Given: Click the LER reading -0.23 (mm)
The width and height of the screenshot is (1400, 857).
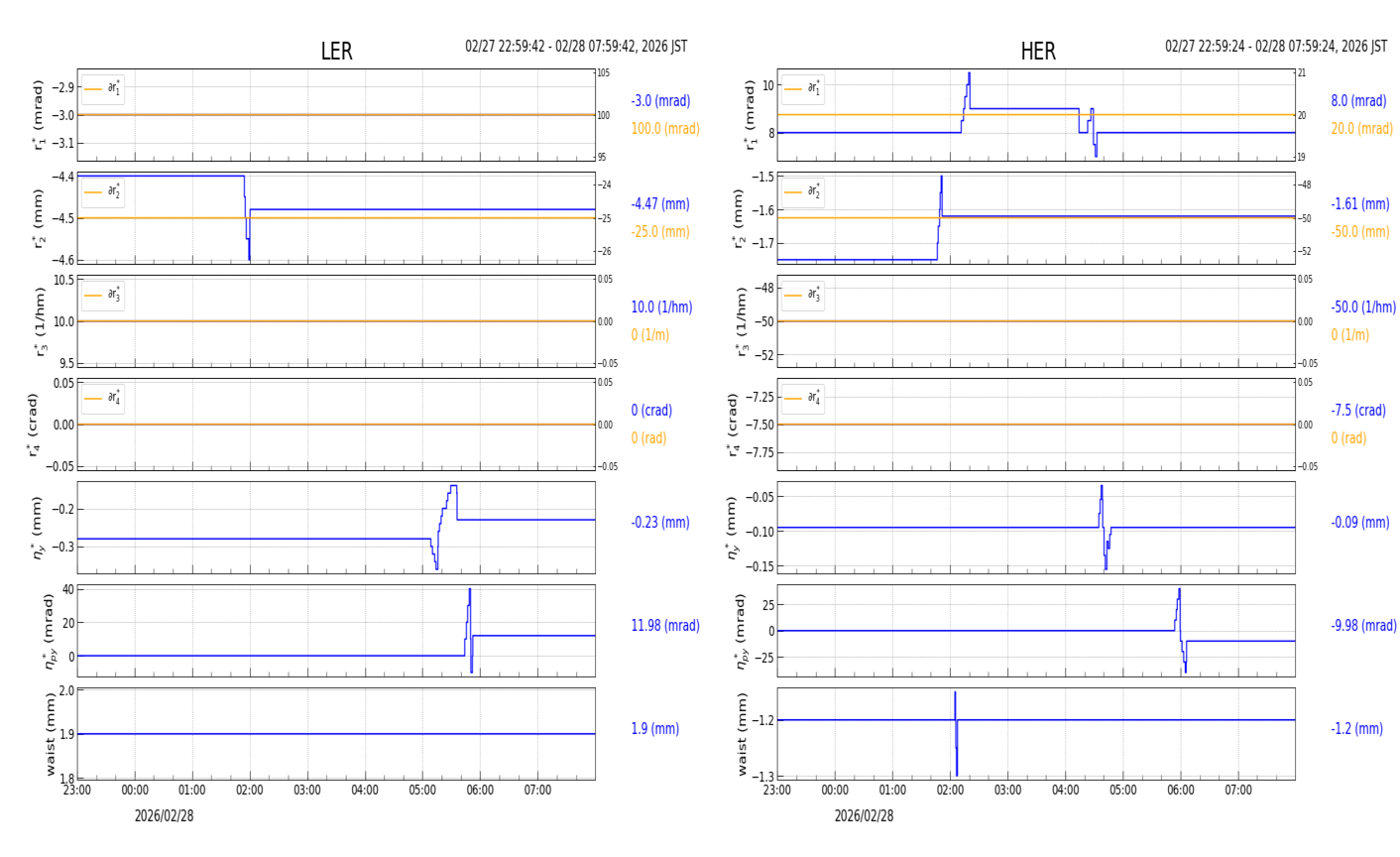Looking at the screenshot, I should coord(659,523).
